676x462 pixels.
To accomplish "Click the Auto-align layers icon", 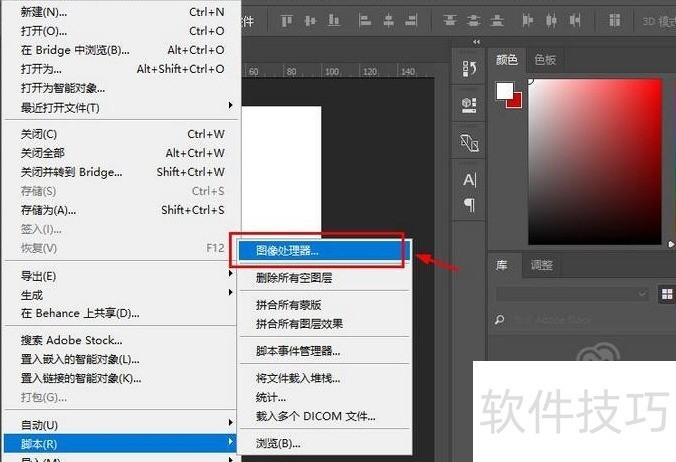I will pyautogui.click(x=614, y=20).
